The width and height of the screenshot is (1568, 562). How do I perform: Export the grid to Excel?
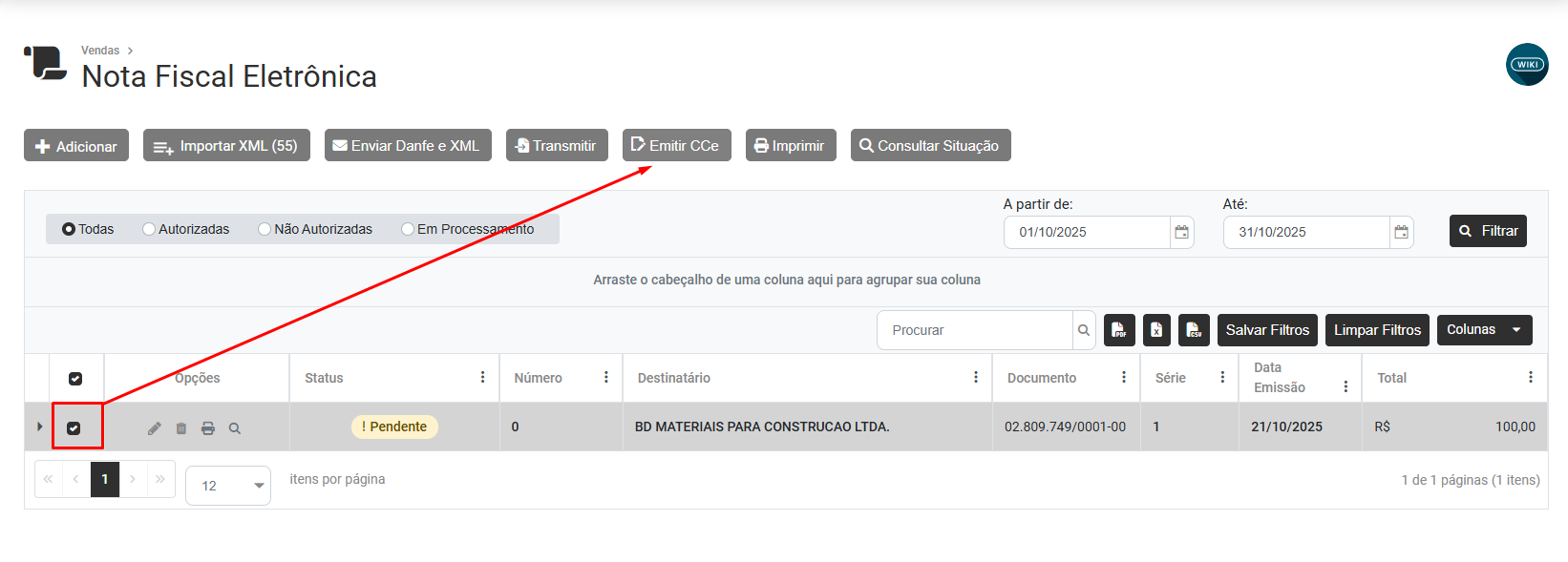tap(1156, 330)
